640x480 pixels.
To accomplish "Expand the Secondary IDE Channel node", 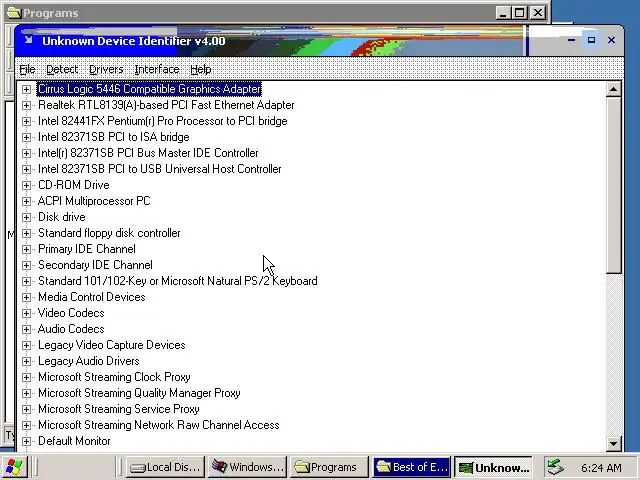I will click(27, 265).
